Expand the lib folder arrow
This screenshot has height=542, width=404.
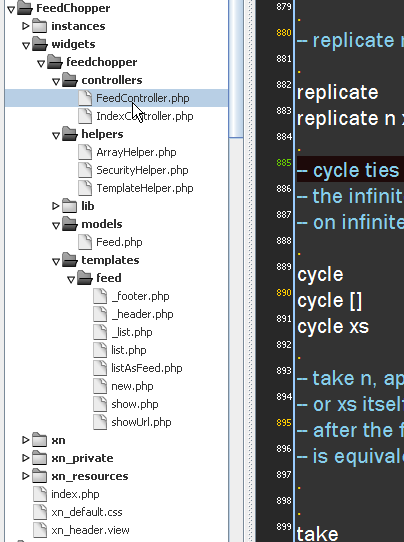pyautogui.click(x=55, y=206)
